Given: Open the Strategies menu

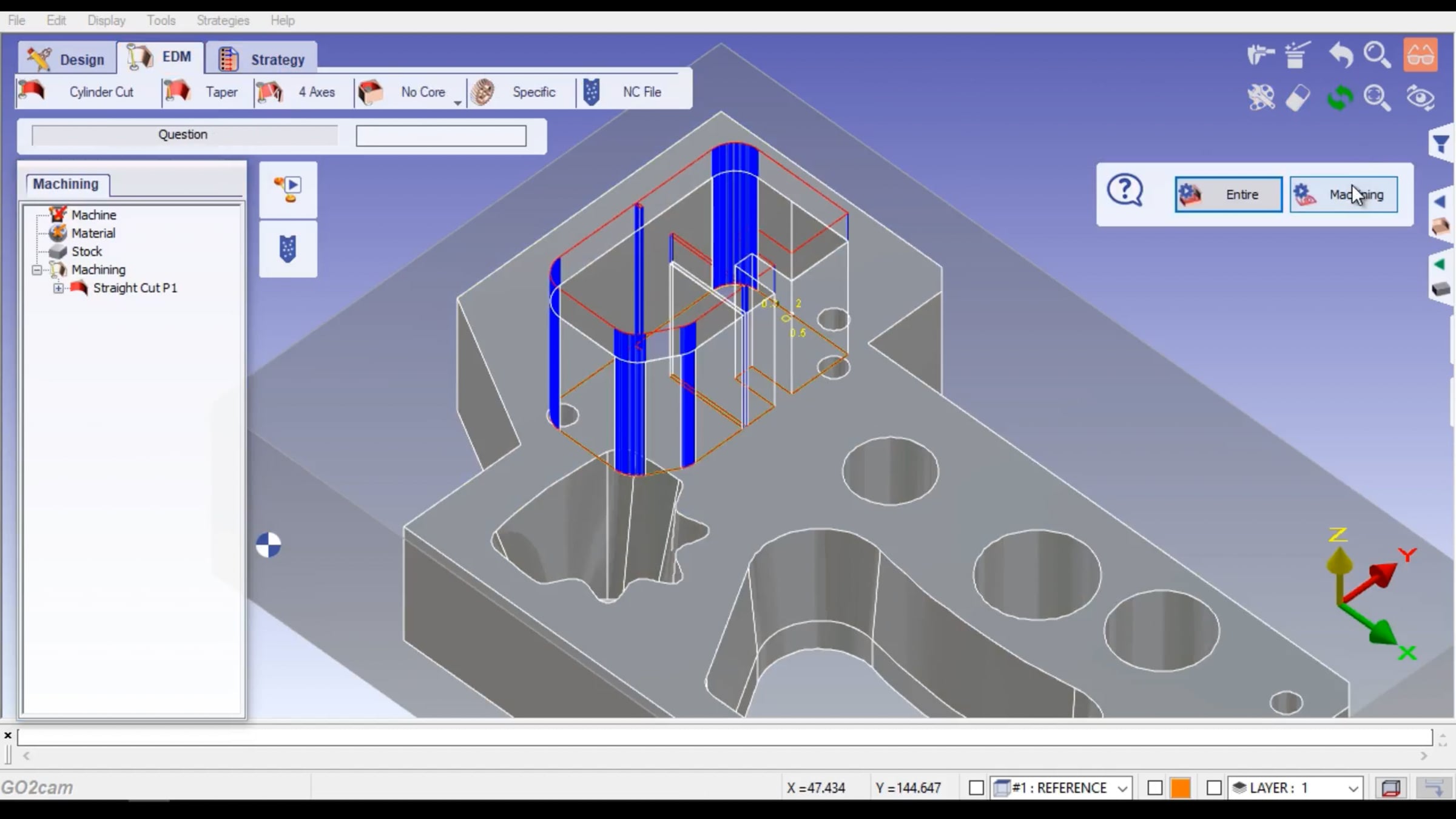Looking at the screenshot, I should coord(223,20).
